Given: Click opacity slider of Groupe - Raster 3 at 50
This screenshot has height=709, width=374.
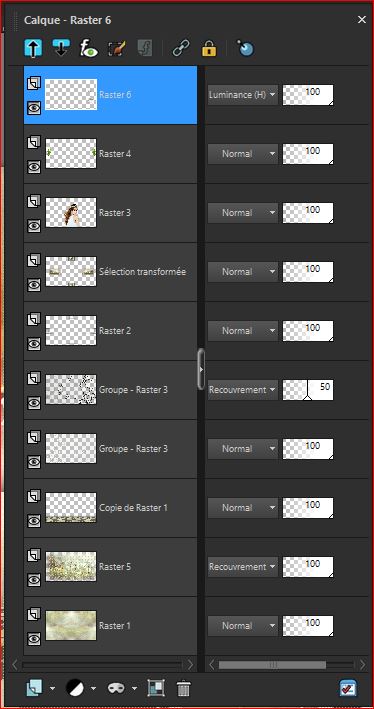Looking at the screenshot, I should (x=308, y=390).
